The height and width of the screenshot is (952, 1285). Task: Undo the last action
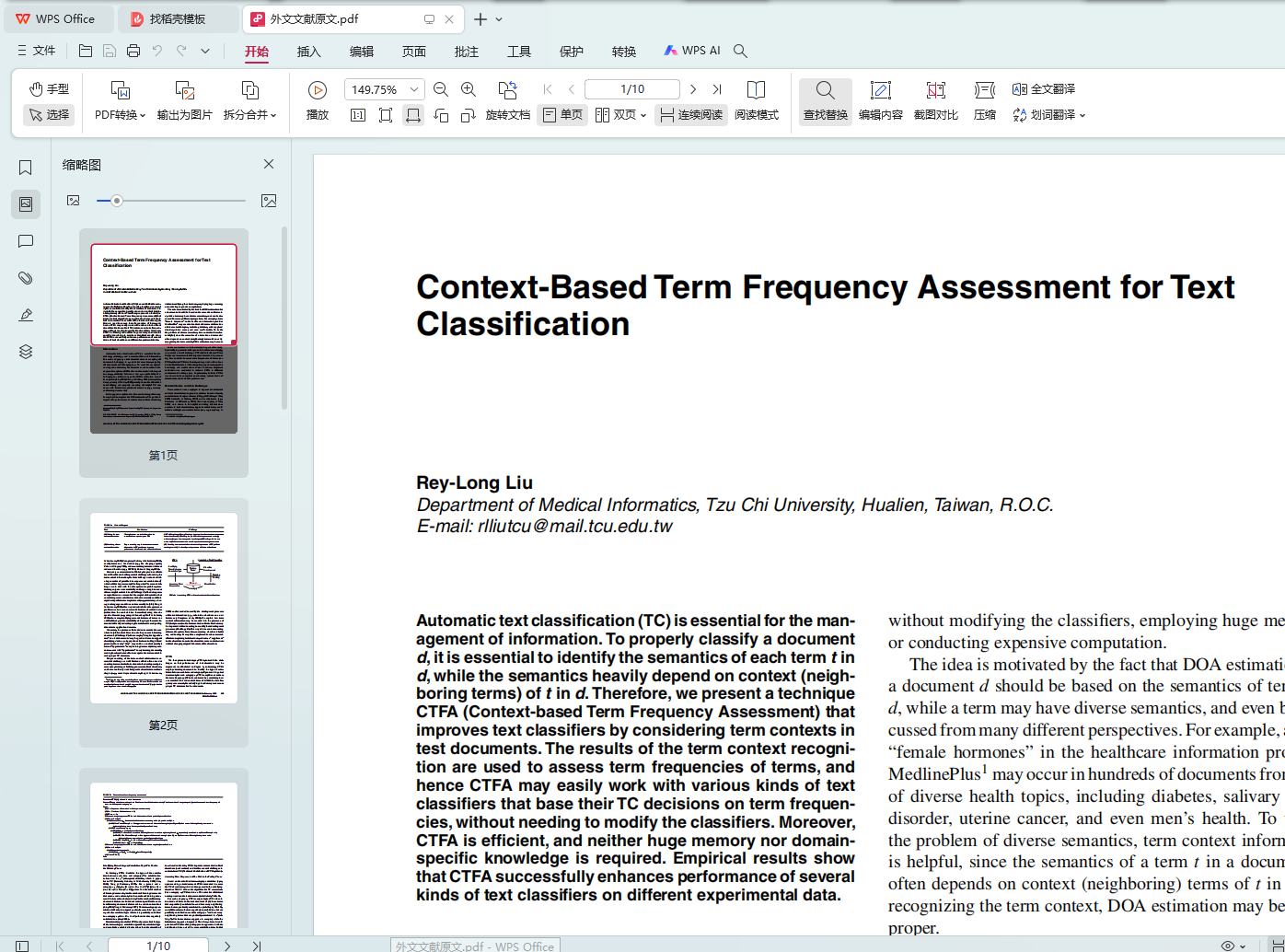(x=157, y=51)
